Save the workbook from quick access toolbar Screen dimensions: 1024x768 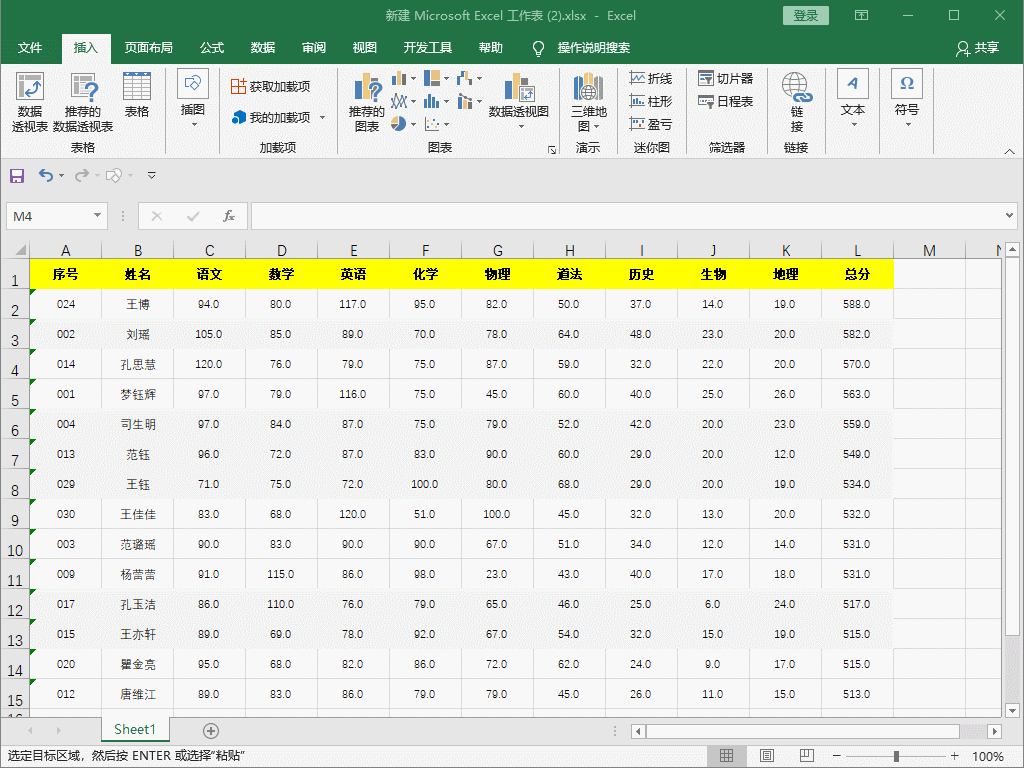17,175
